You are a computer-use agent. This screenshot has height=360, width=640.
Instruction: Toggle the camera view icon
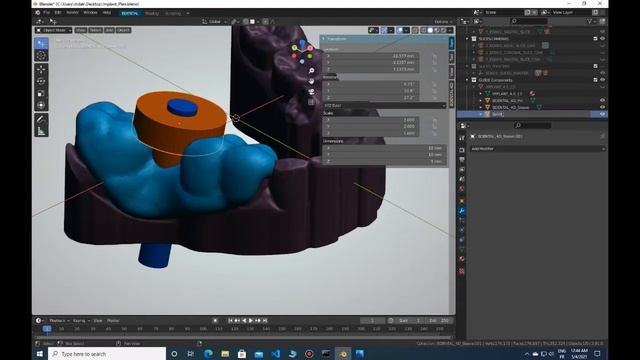(311, 92)
